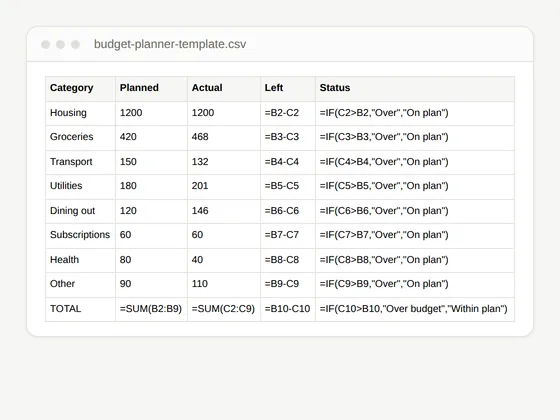Click Groceries planned value 420
This screenshot has width=560, height=420.
(151, 138)
